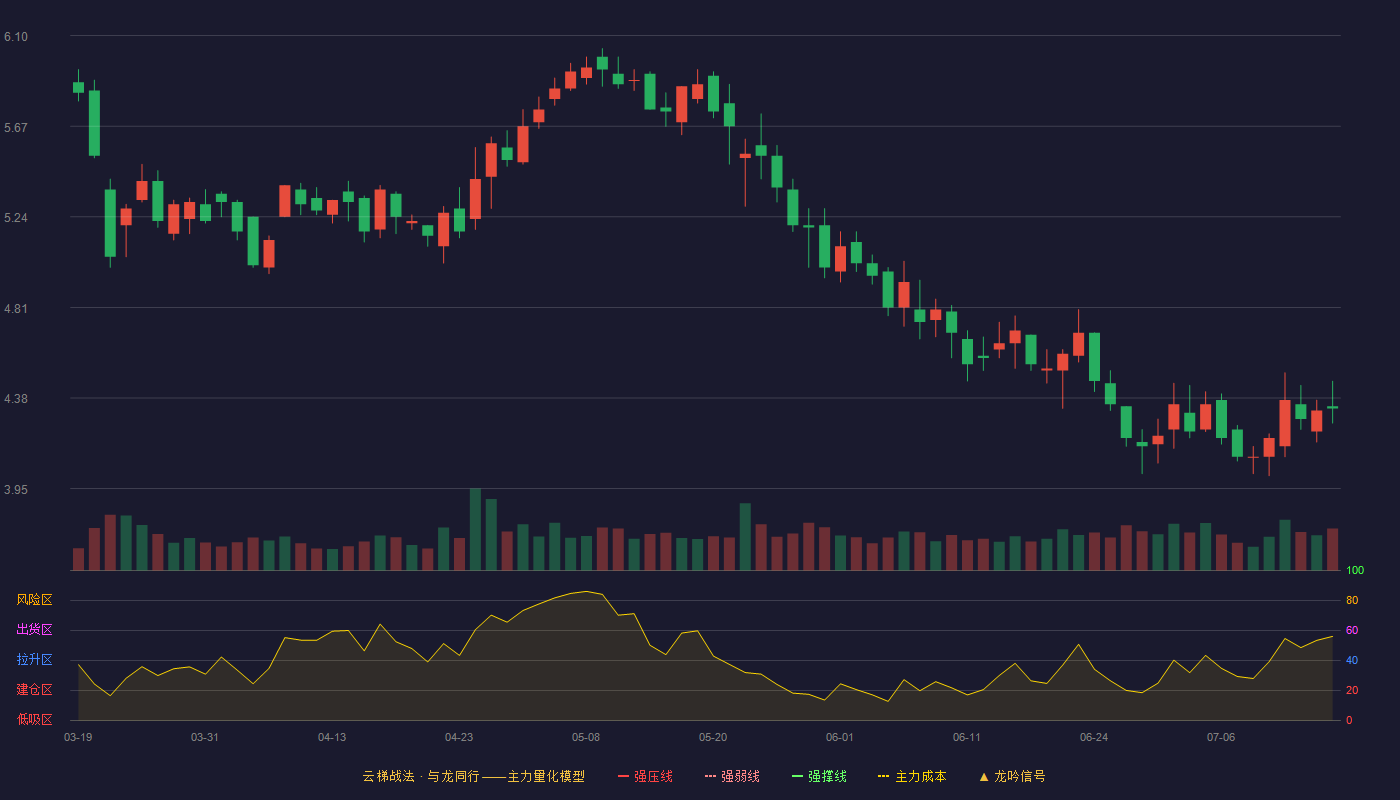Click the pink dashed icon beside 强弱线

pyautogui.click(x=710, y=776)
